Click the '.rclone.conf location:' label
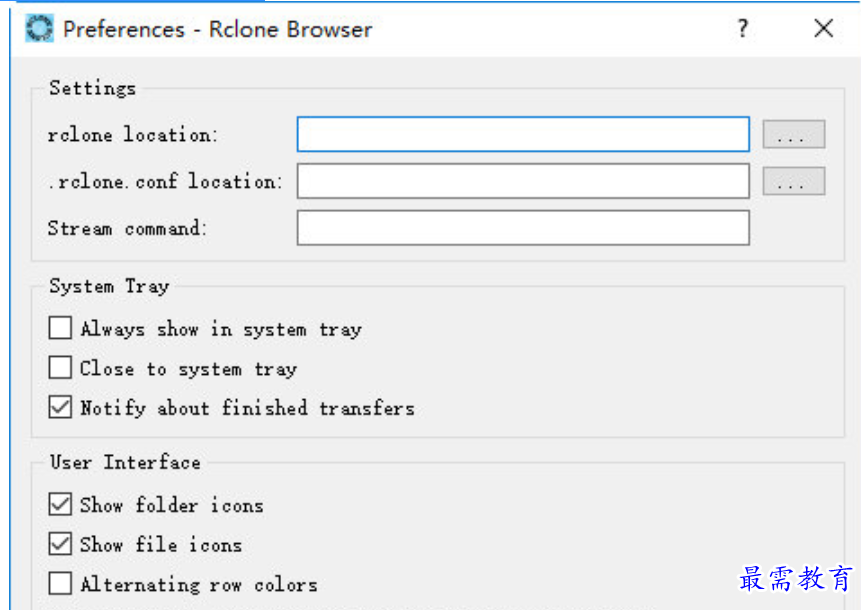861x610 pixels. [x=165, y=181]
